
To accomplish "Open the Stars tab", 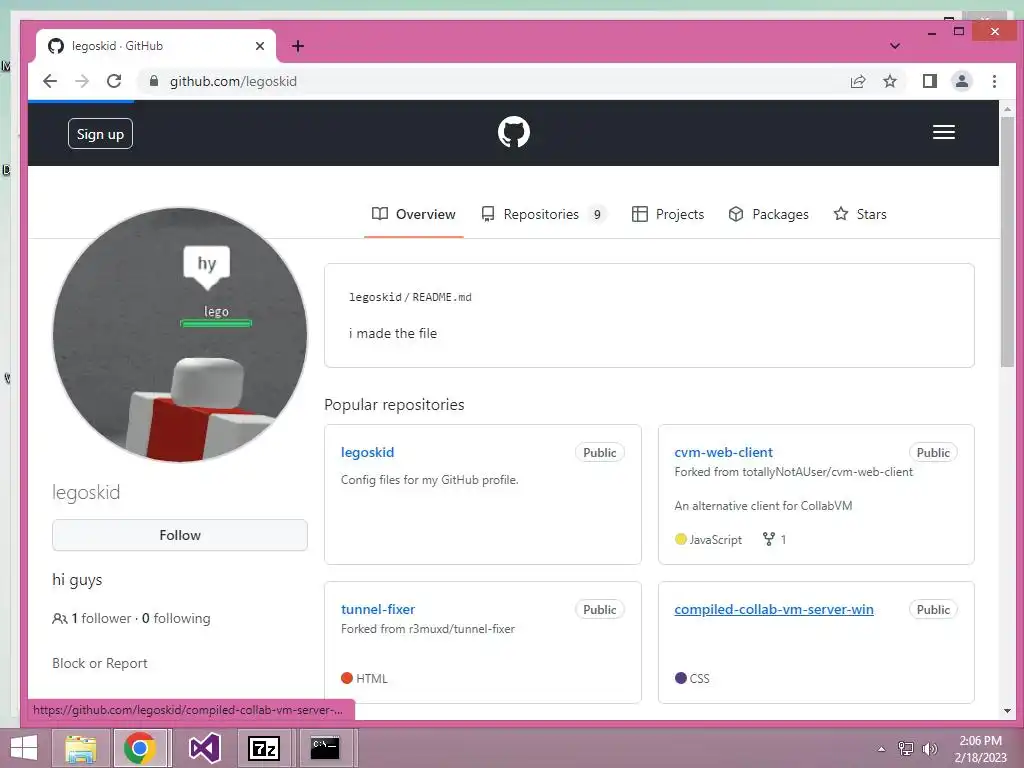I will tap(859, 214).
